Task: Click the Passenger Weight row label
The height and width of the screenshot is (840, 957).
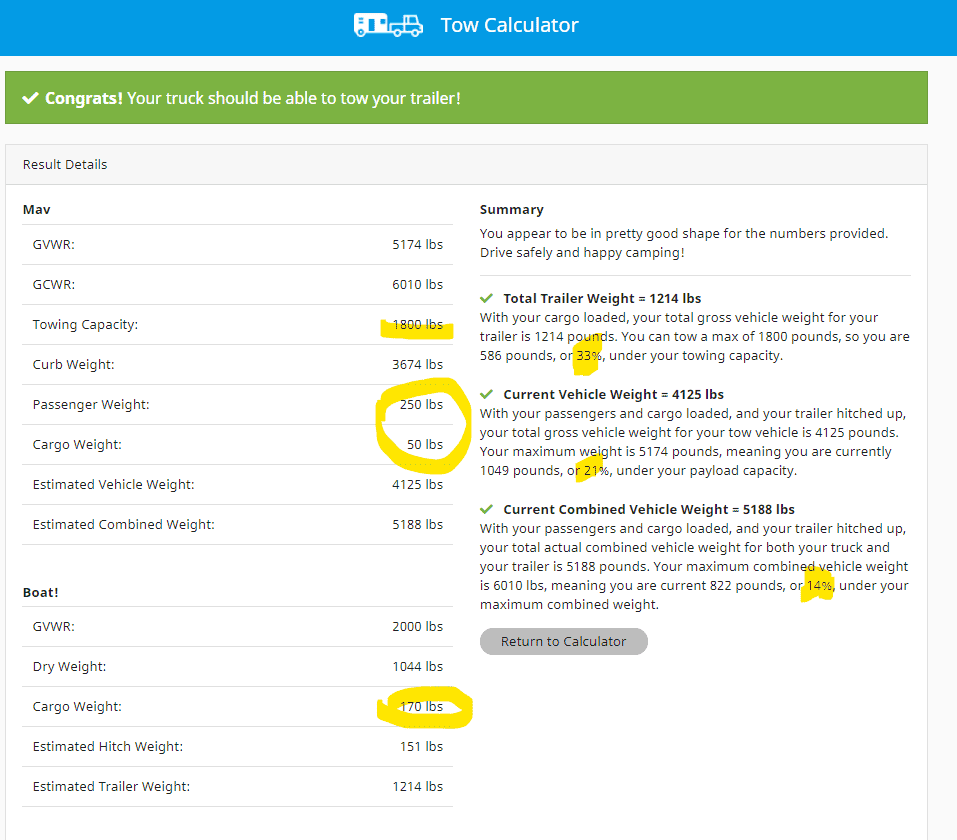Action: (x=91, y=404)
